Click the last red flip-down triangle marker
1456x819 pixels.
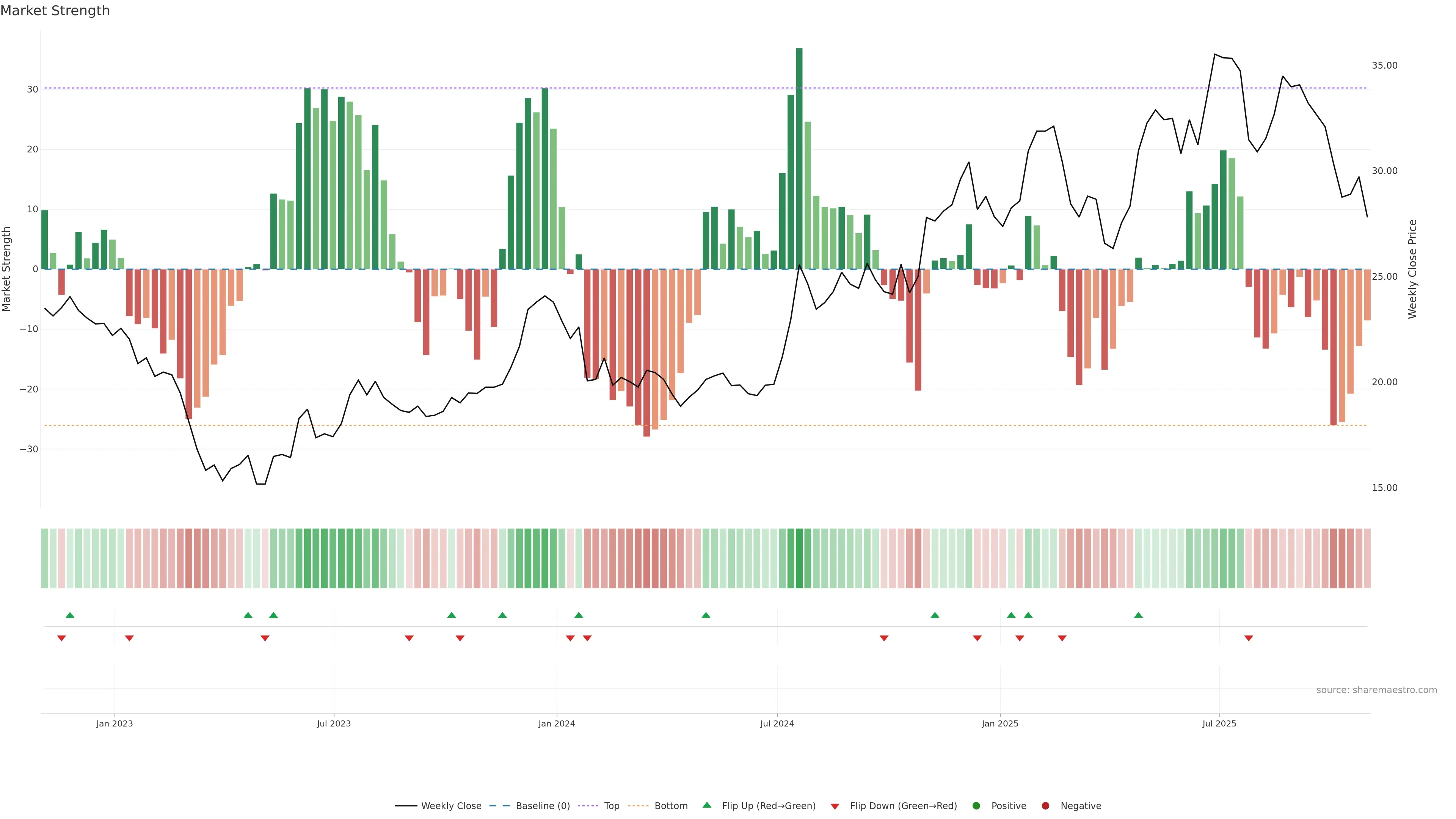pos(1249,638)
